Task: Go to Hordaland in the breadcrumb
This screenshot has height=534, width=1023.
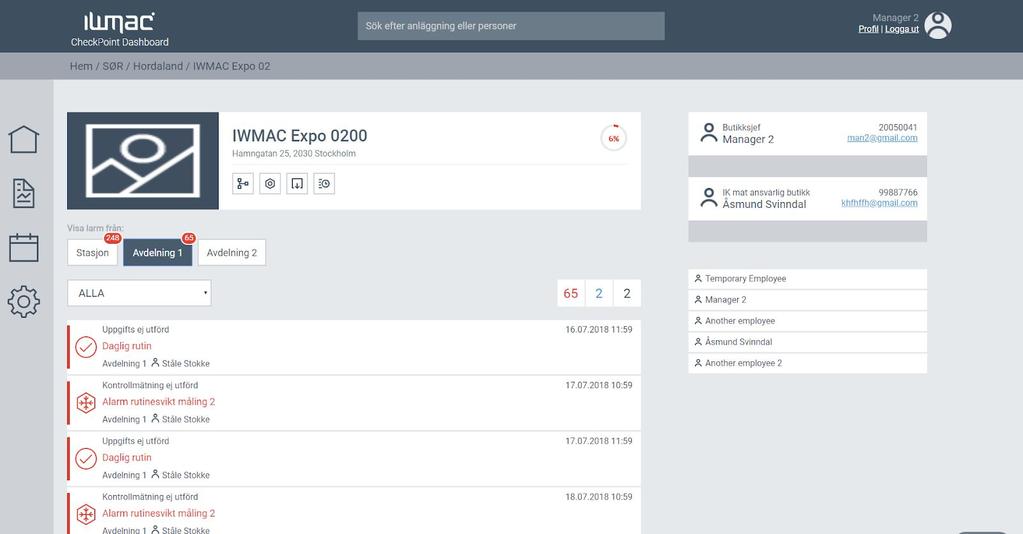Action: click(x=158, y=66)
